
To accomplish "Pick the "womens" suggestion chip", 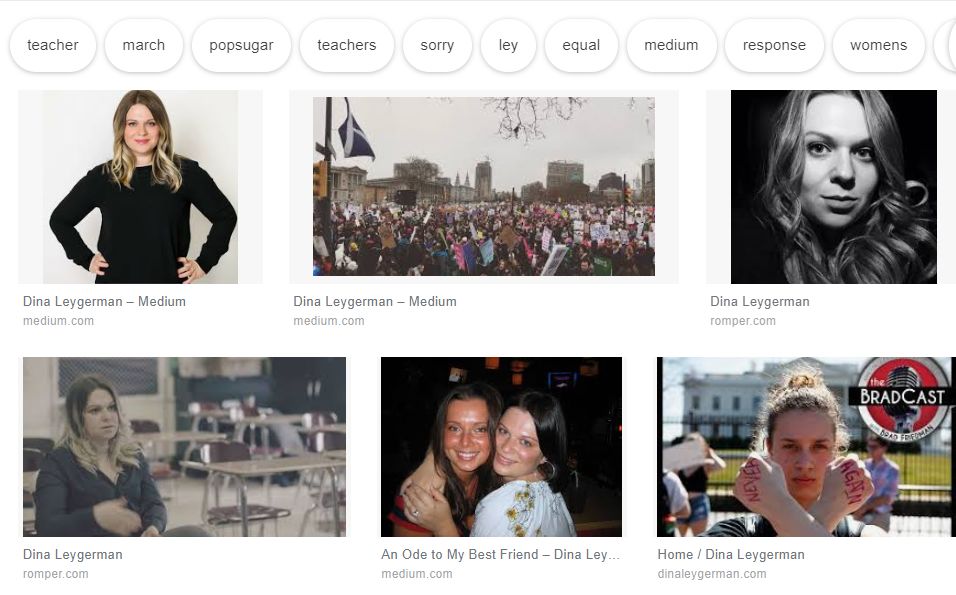I will pos(879,45).
